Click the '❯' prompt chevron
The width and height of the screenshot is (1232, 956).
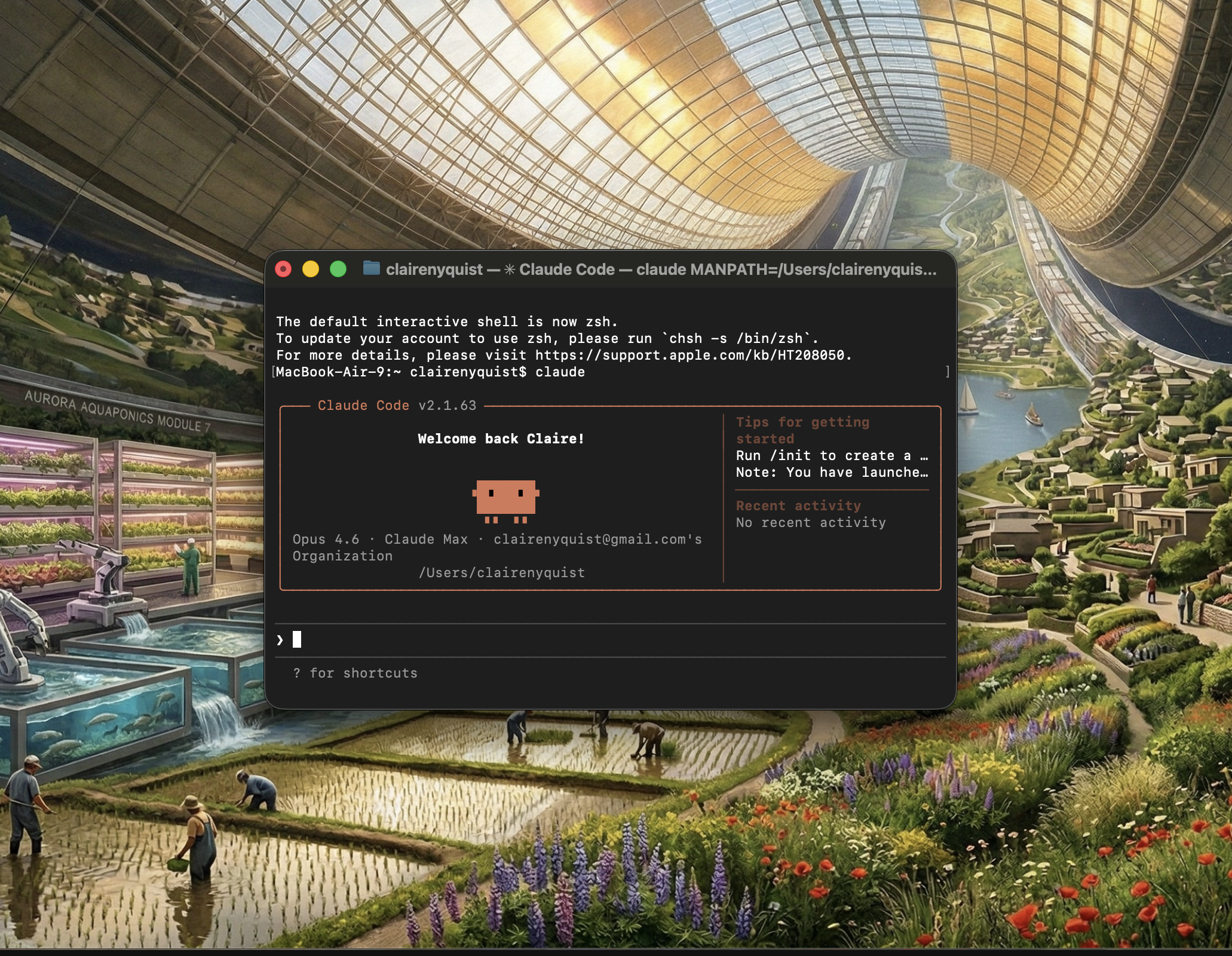coord(280,641)
